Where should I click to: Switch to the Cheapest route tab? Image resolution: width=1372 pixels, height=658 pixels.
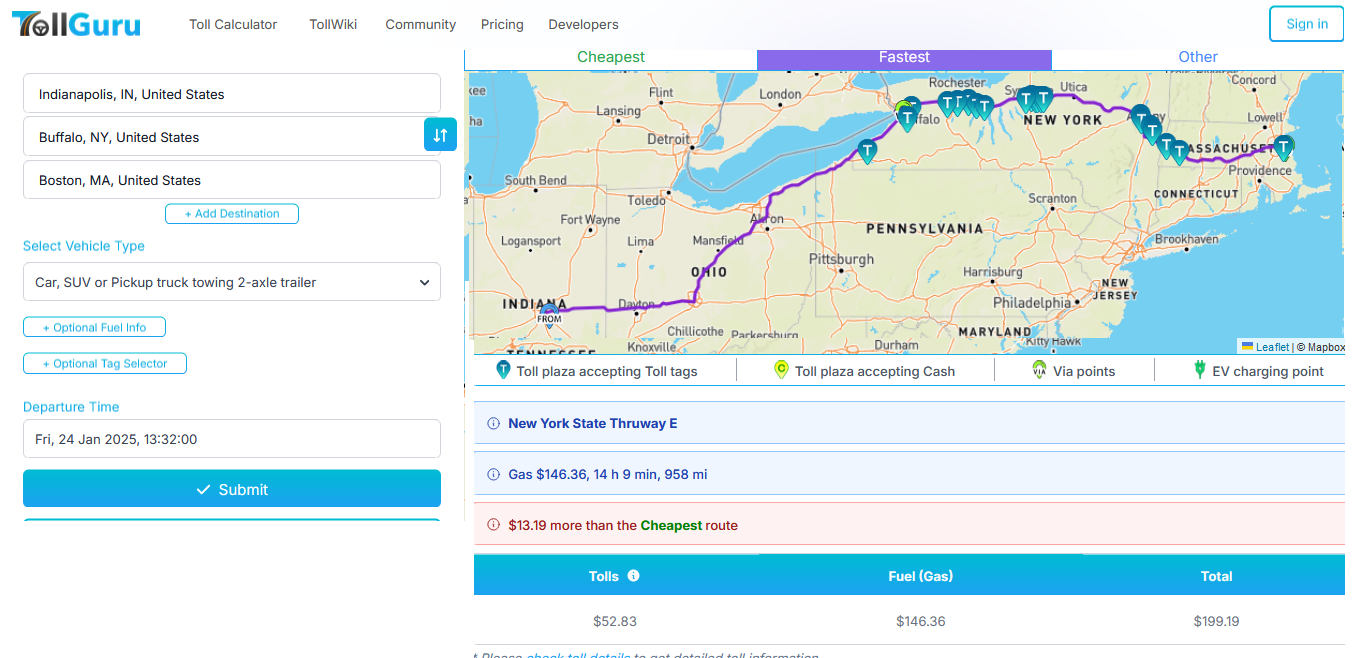point(611,58)
